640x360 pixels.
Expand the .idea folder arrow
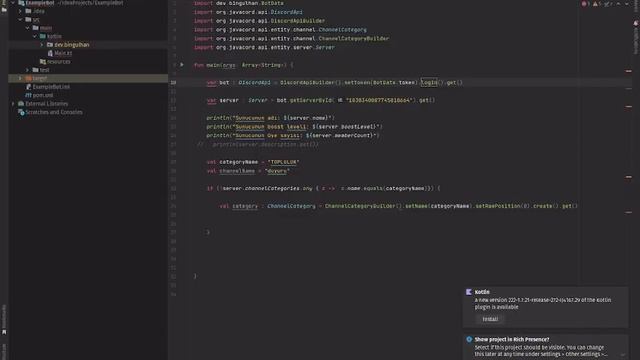(x=20, y=11)
